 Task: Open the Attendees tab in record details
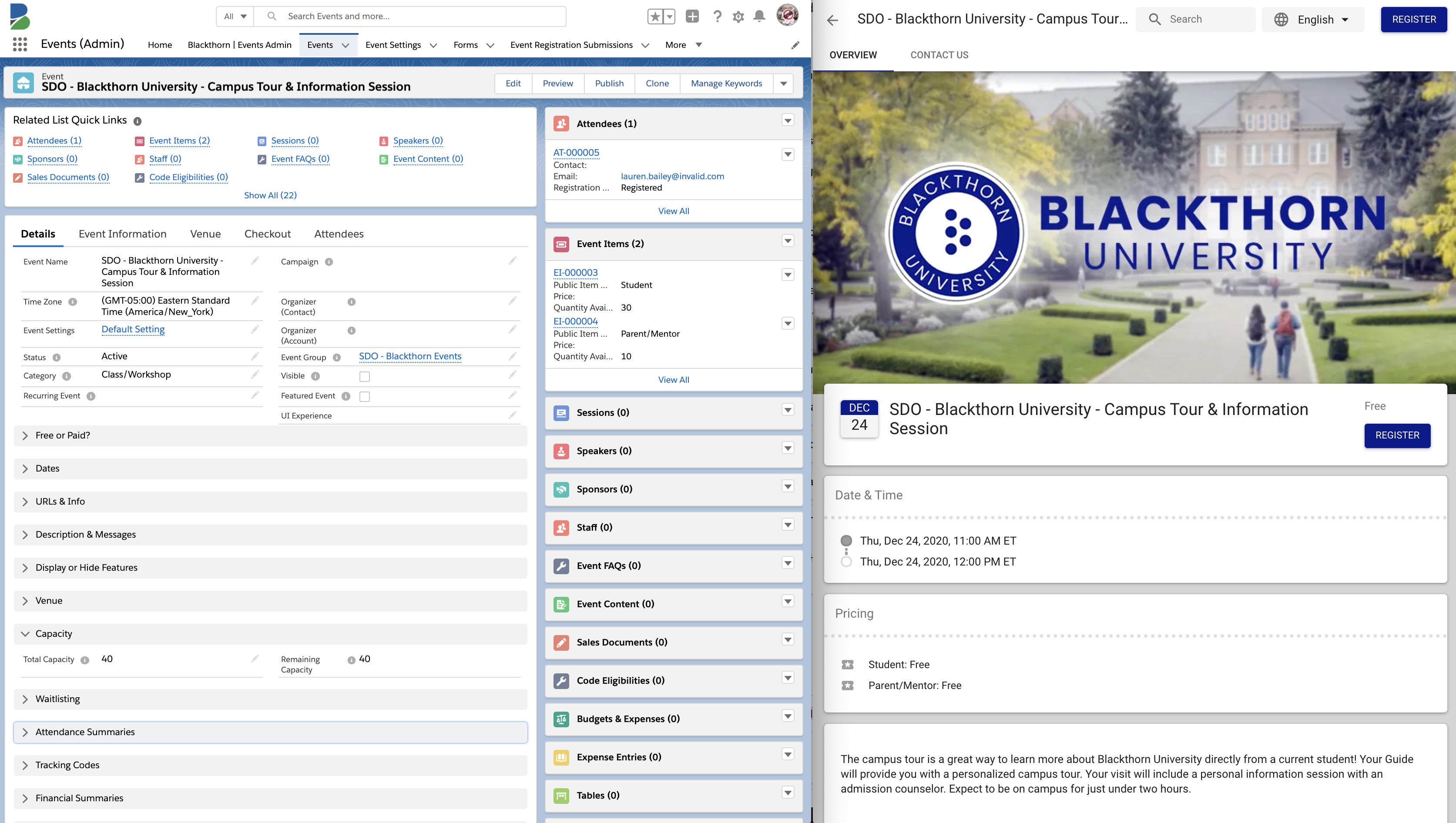pos(339,234)
